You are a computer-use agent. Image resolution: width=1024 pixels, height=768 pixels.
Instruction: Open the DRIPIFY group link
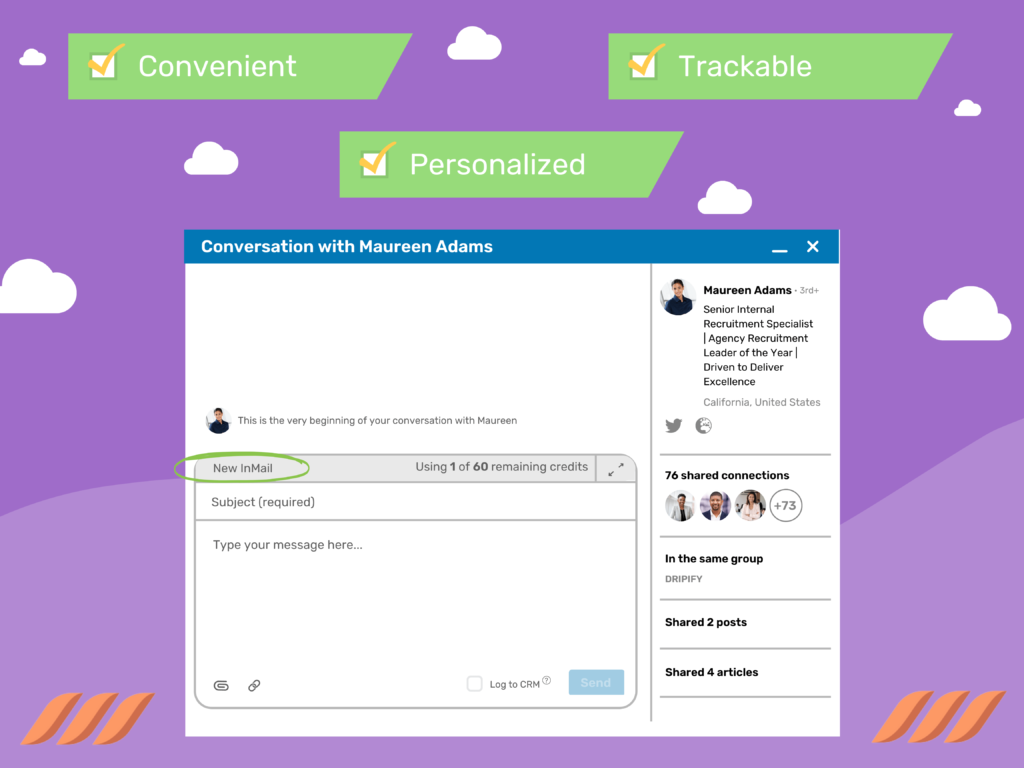tap(685, 578)
